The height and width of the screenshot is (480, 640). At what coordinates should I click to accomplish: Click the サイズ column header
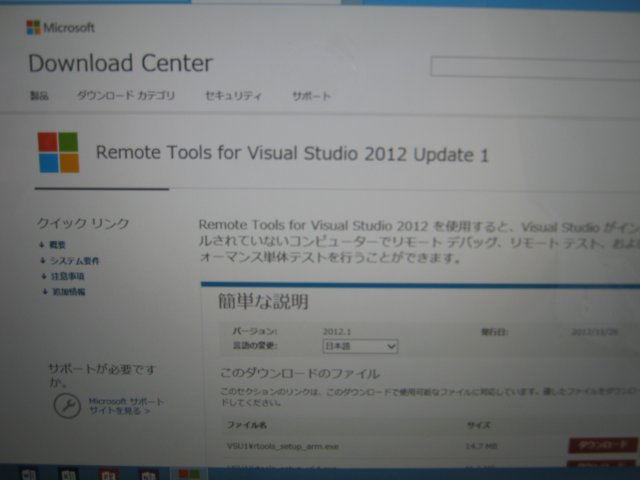478,425
